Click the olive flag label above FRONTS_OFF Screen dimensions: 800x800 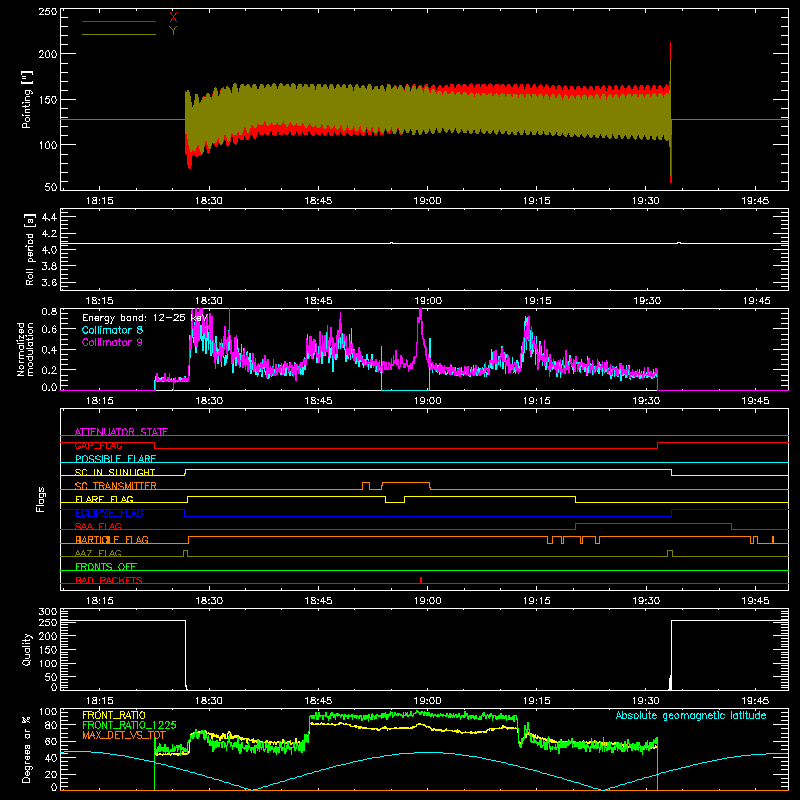click(x=98, y=553)
